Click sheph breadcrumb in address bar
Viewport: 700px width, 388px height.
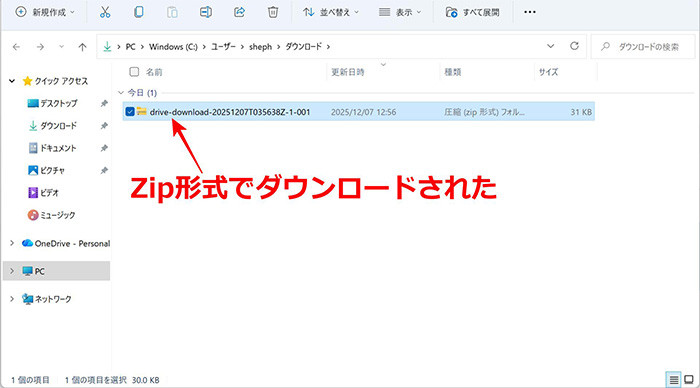pyautogui.click(x=260, y=46)
